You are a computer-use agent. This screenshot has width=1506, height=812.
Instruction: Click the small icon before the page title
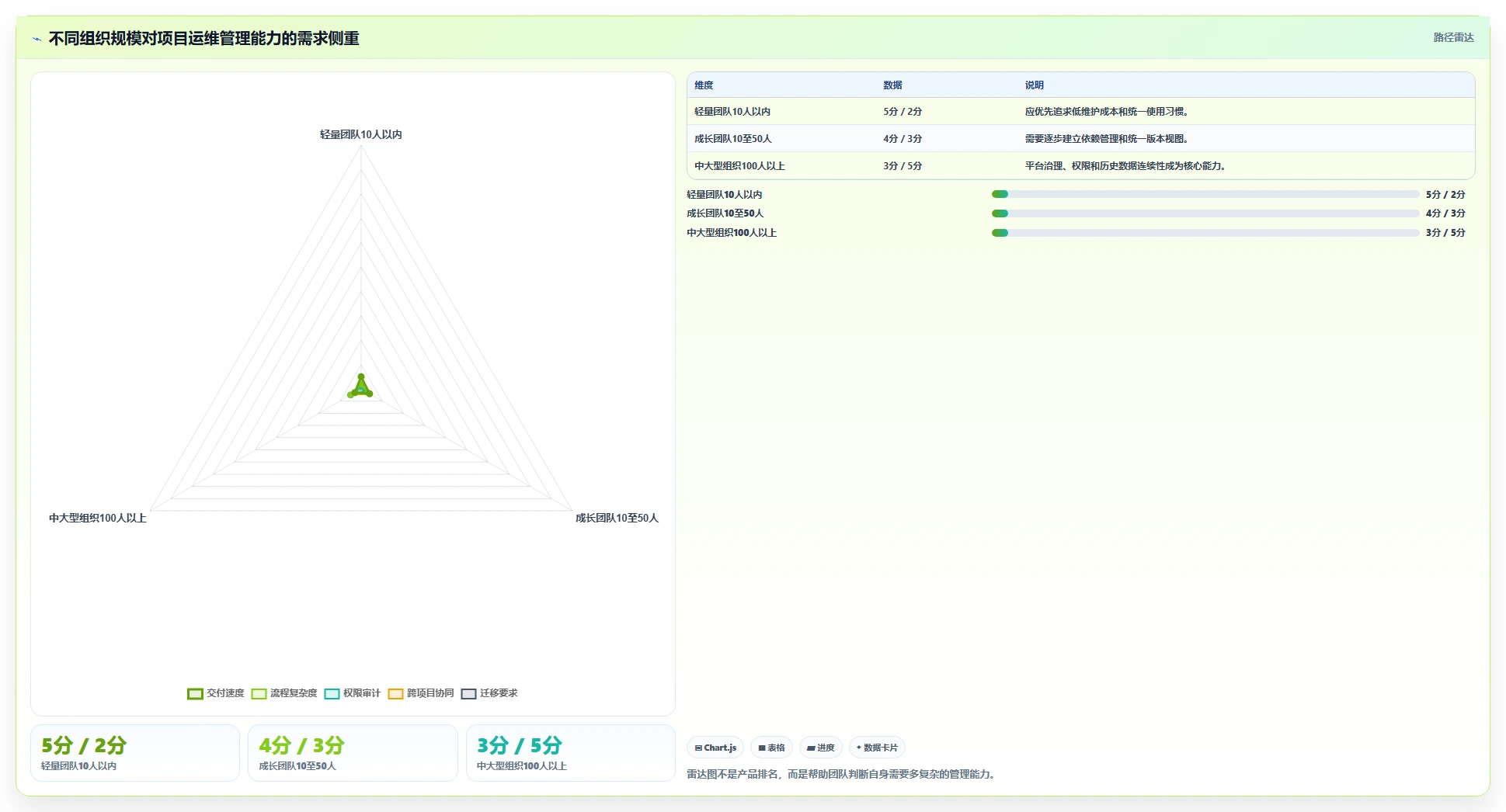(x=37, y=39)
